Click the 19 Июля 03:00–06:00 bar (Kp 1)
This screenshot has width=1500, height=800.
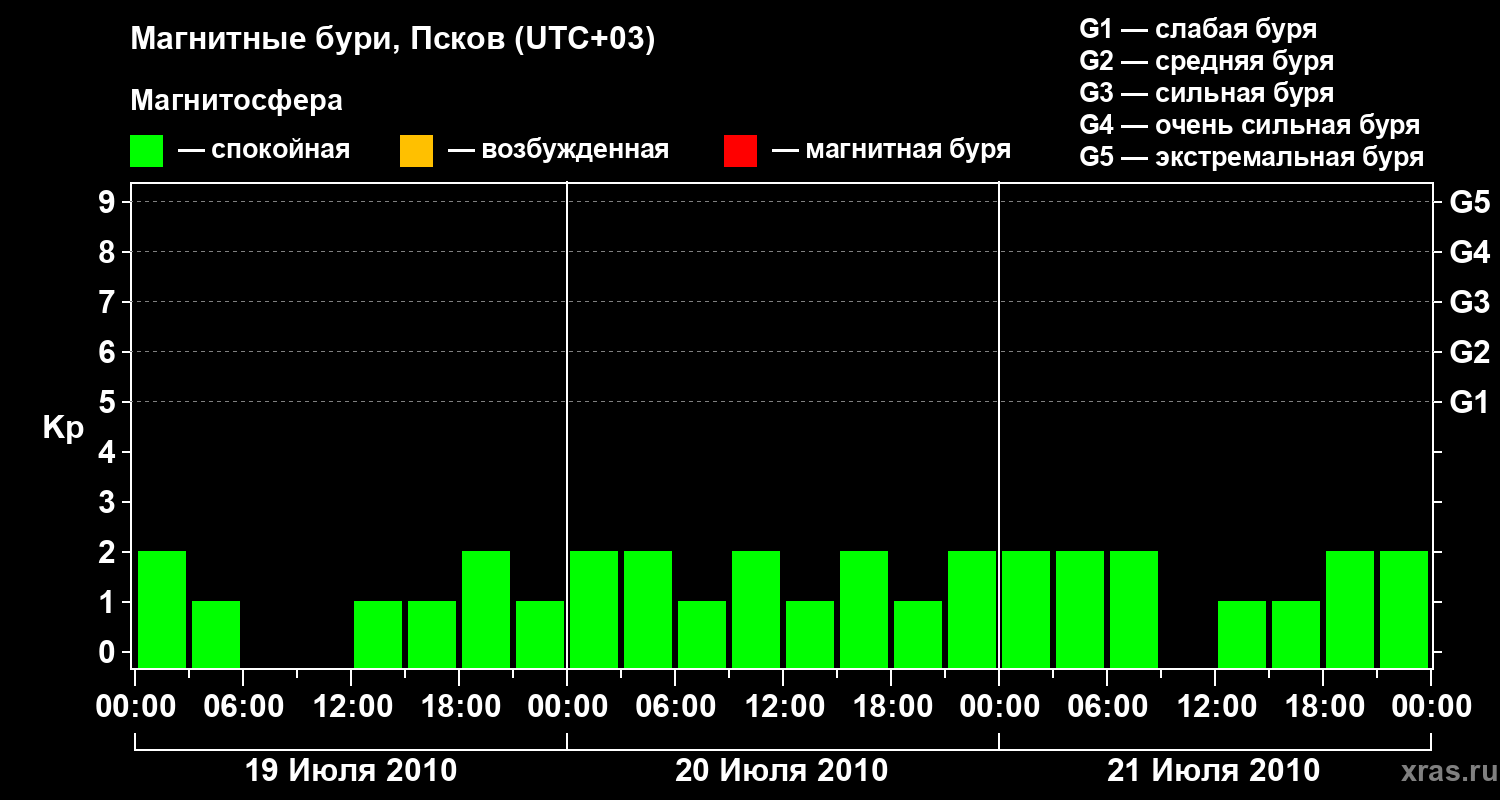(x=216, y=634)
